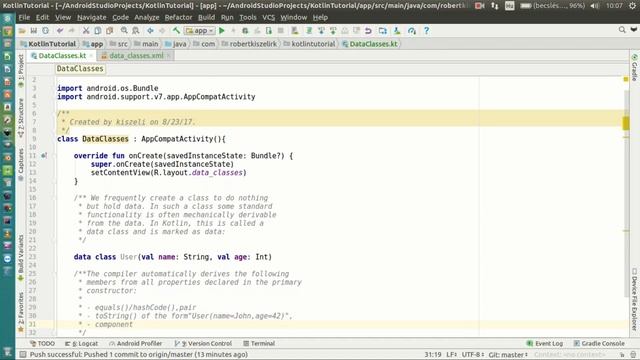640x360 pixels.
Task: Open the Project side panel tab
Action: (21, 71)
